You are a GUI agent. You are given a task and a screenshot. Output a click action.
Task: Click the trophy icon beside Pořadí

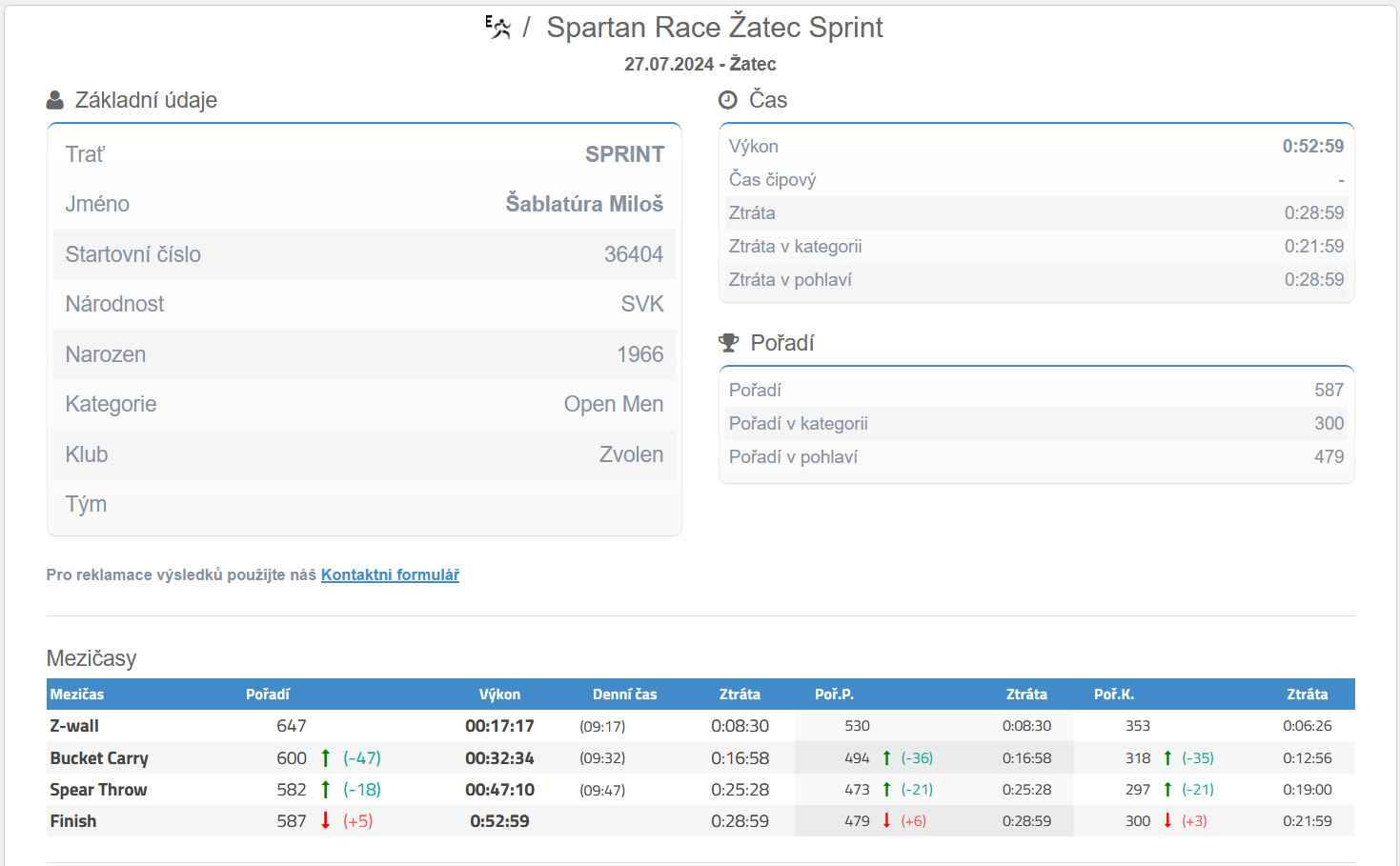pyautogui.click(x=729, y=343)
